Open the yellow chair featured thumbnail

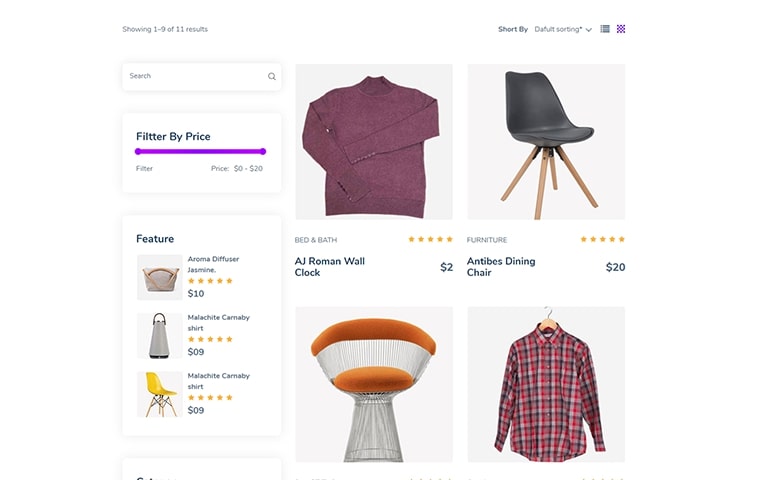click(160, 394)
